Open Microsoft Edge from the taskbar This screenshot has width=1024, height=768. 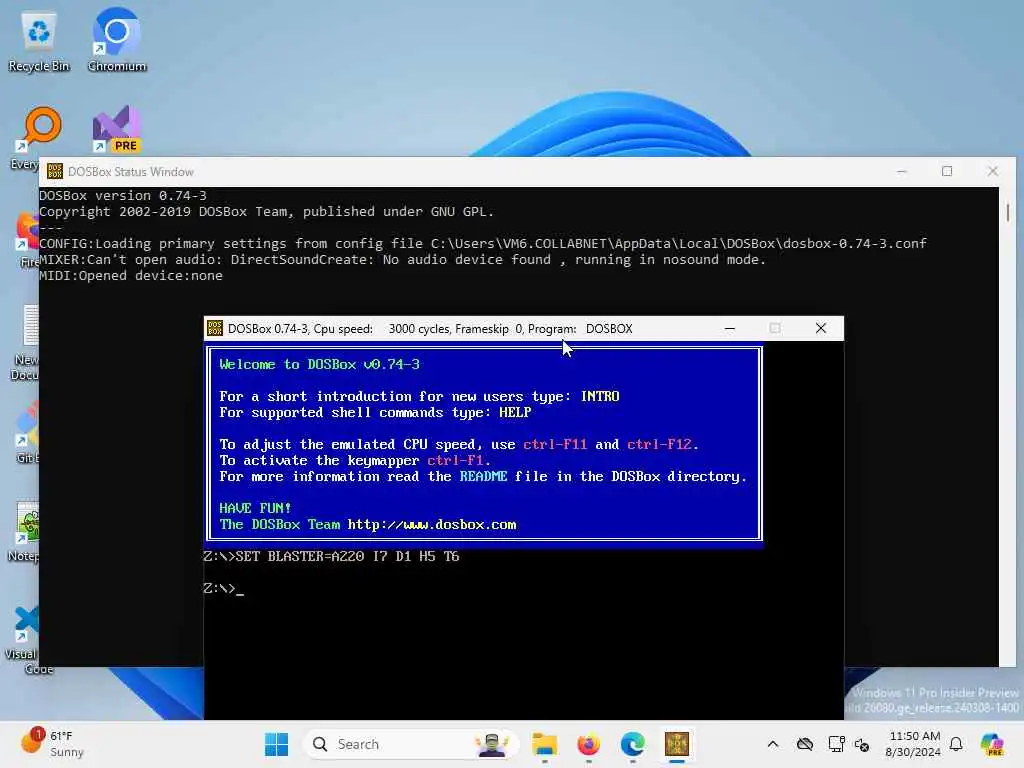[632, 744]
